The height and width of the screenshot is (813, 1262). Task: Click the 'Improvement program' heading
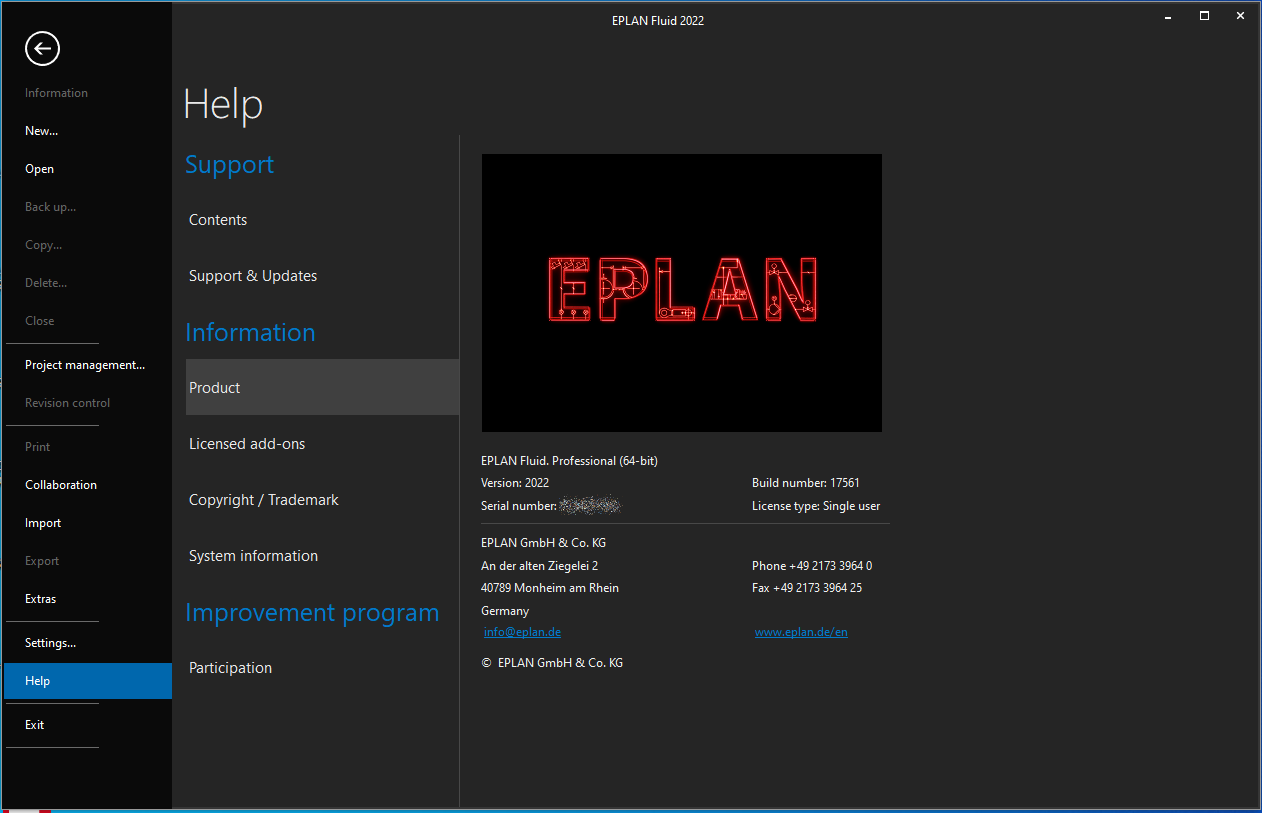(312, 613)
